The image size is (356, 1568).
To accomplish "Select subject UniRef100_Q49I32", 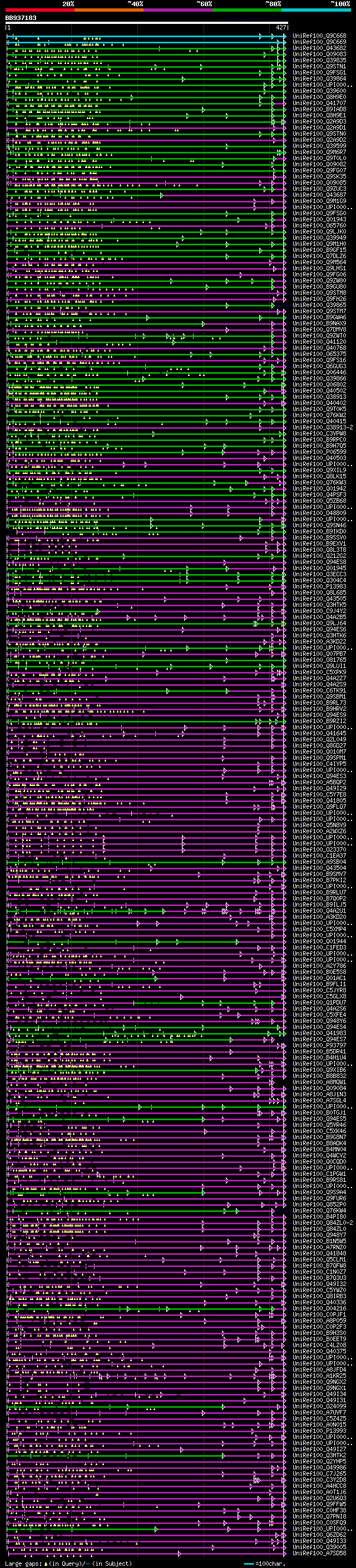I will click(319, 1284).
